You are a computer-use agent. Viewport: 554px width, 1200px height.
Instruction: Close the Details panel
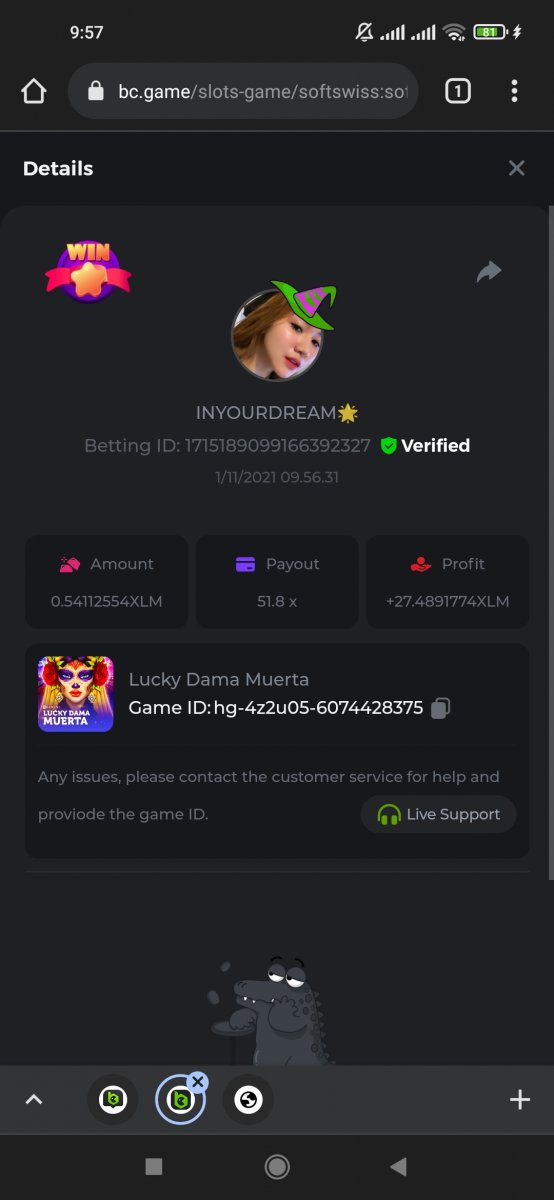[516, 168]
